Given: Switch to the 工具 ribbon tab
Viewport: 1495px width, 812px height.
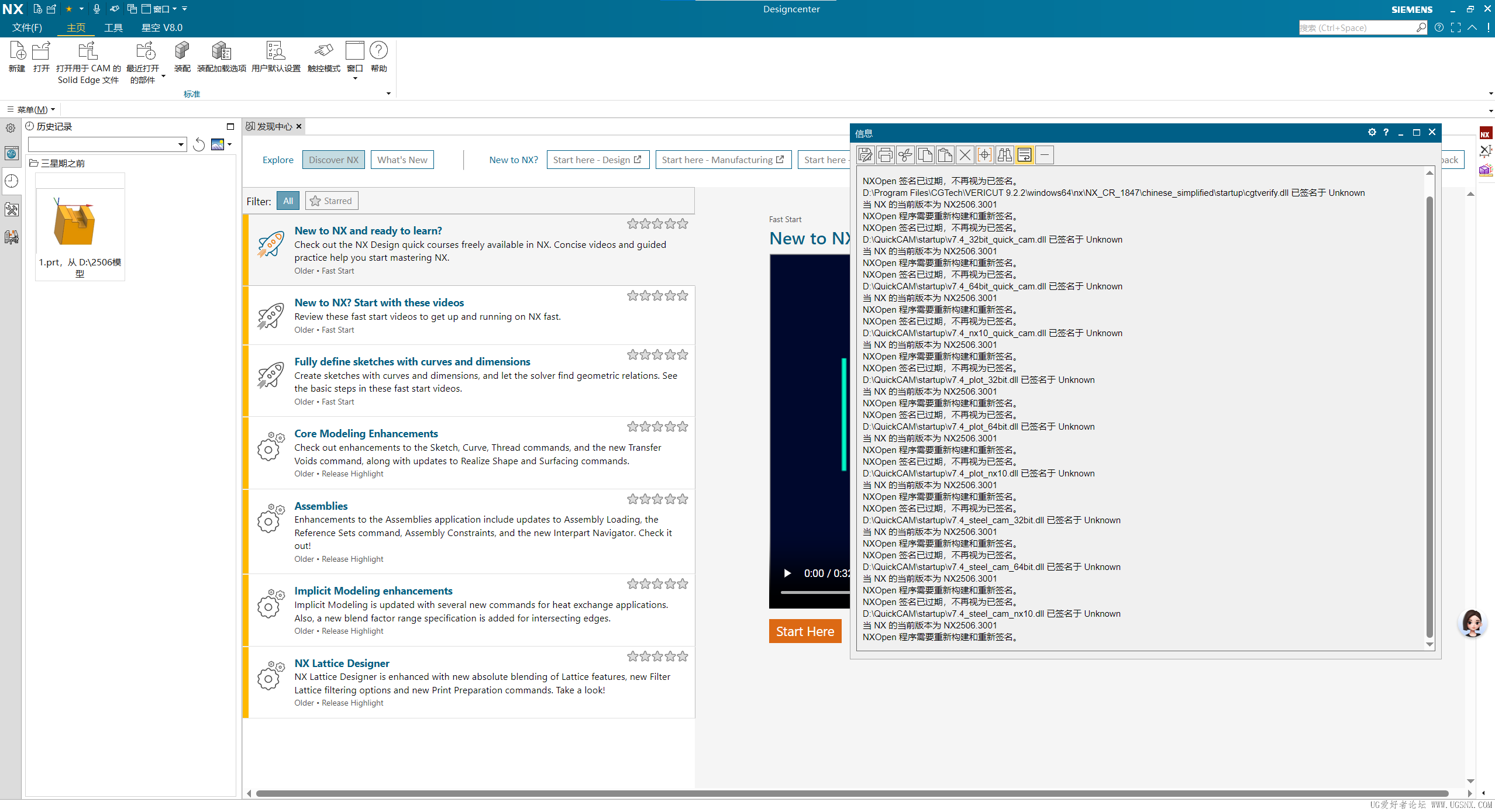Looking at the screenshot, I should point(113,27).
